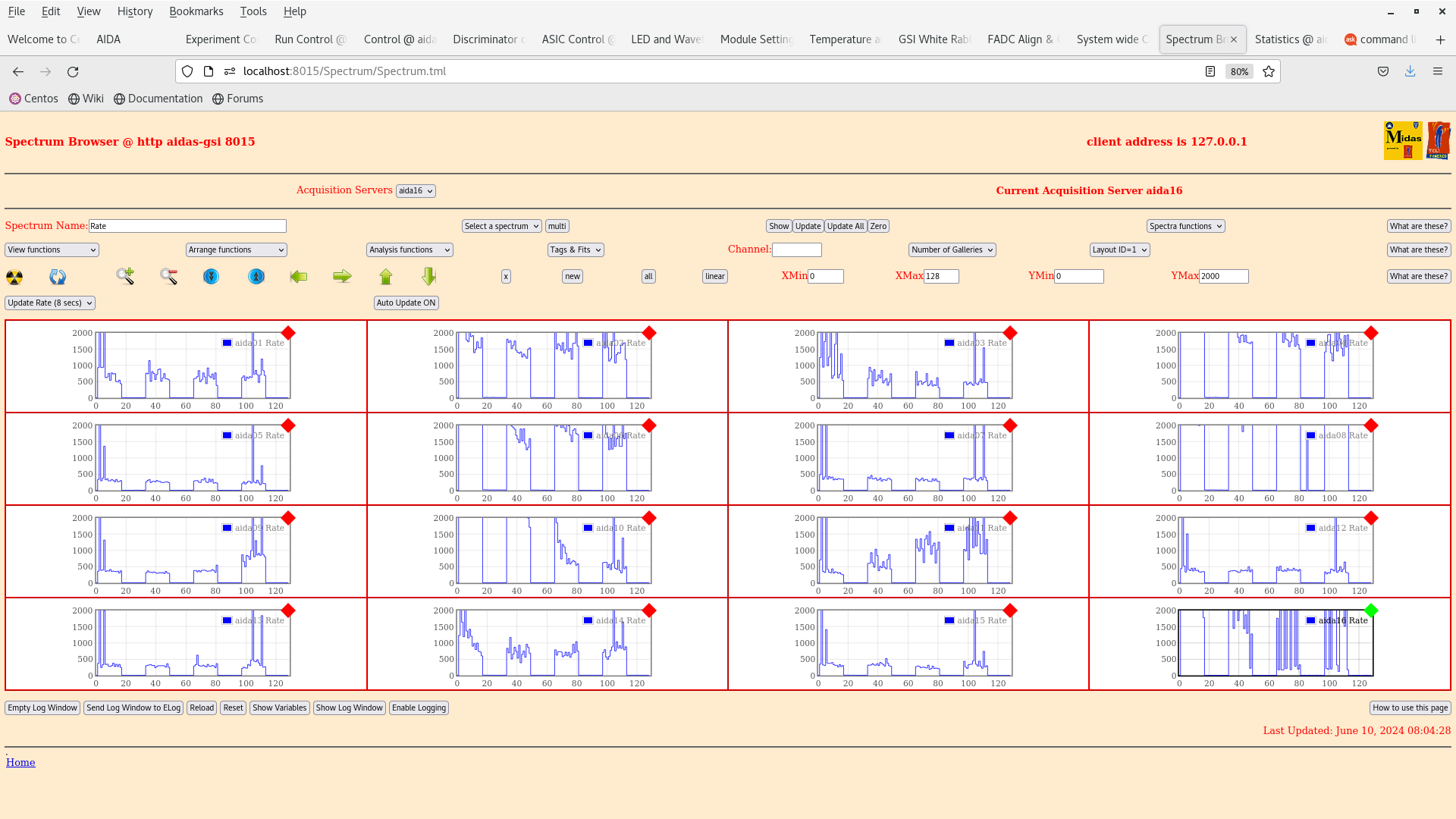Open the Acquisition Servers aida16 dropdown
Viewport: 1456px width, 819px height.
pyautogui.click(x=416, y=191)
